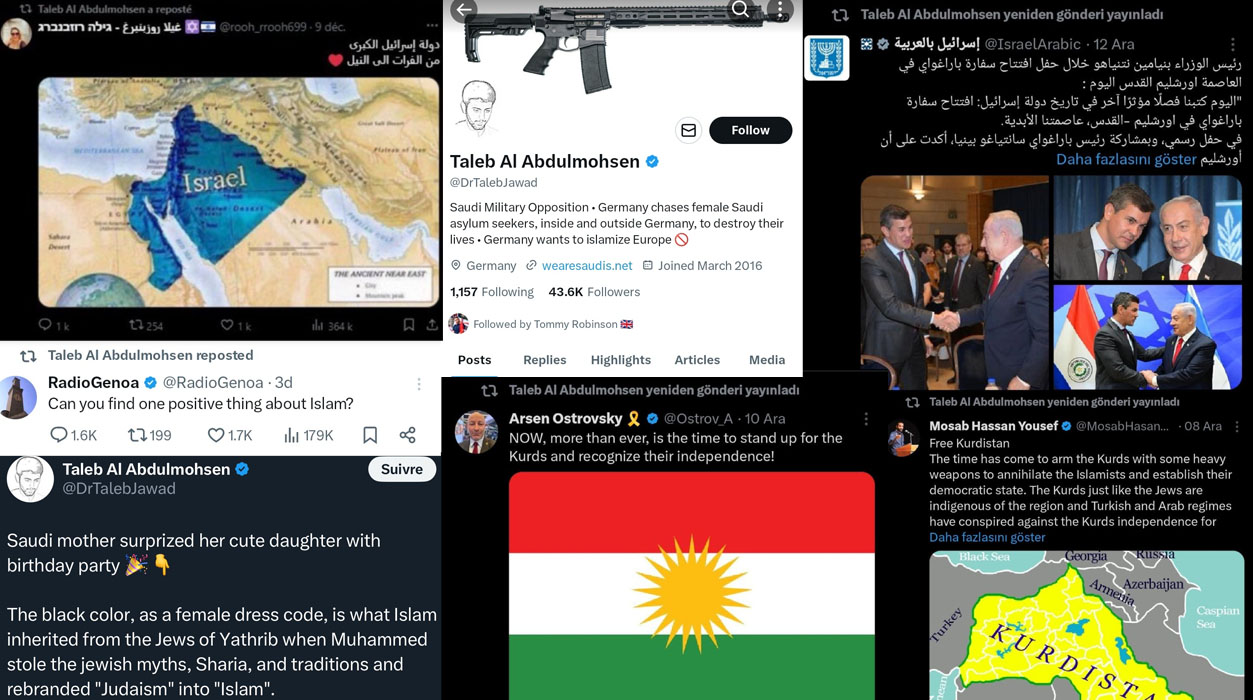Expand 'Daha fazlasını göster' in the IsraelArabic post
The width and height of the screenshot is (1253, 700).
coord(1126,159)
